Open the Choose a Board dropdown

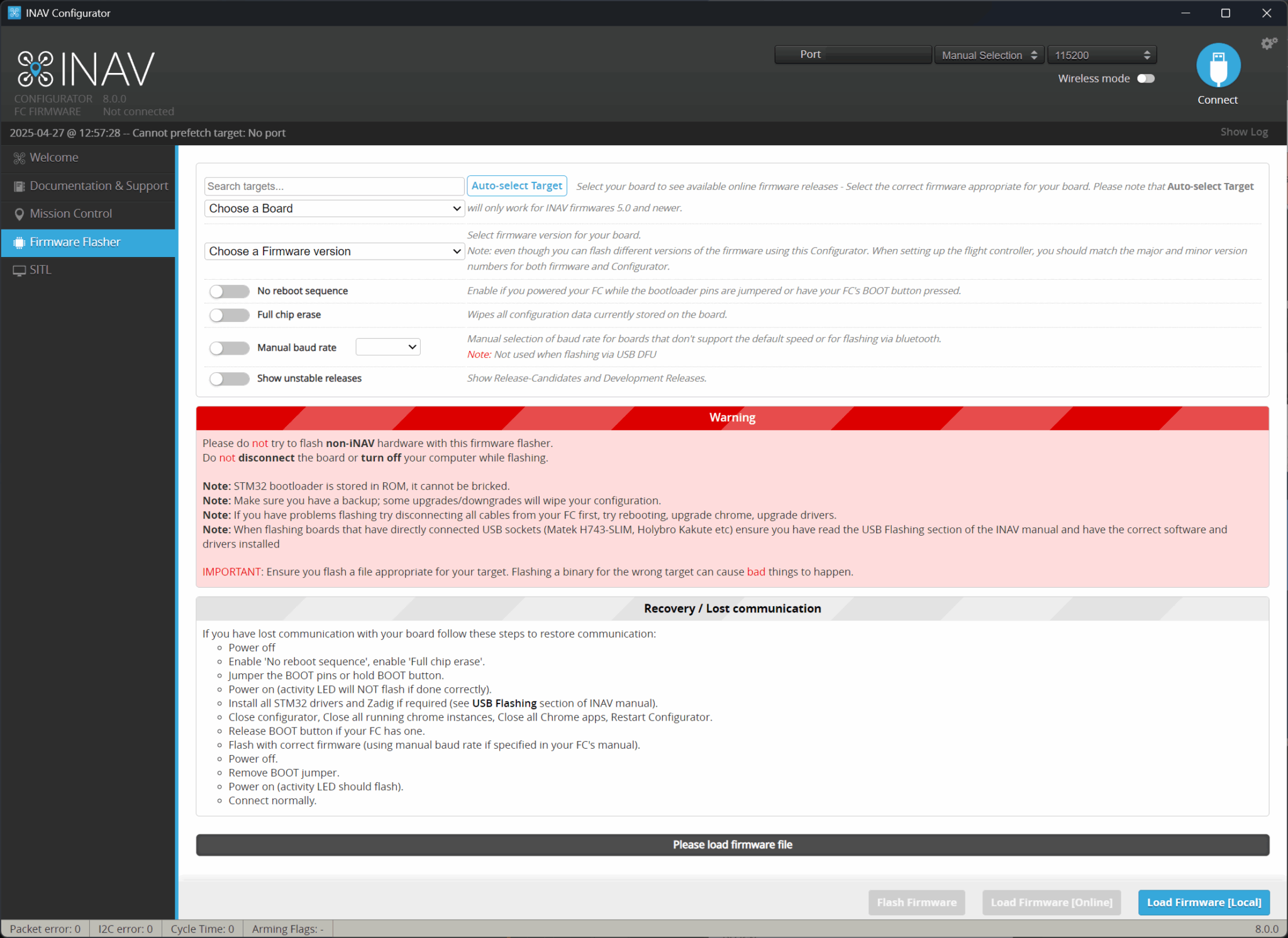pos(333,208)
